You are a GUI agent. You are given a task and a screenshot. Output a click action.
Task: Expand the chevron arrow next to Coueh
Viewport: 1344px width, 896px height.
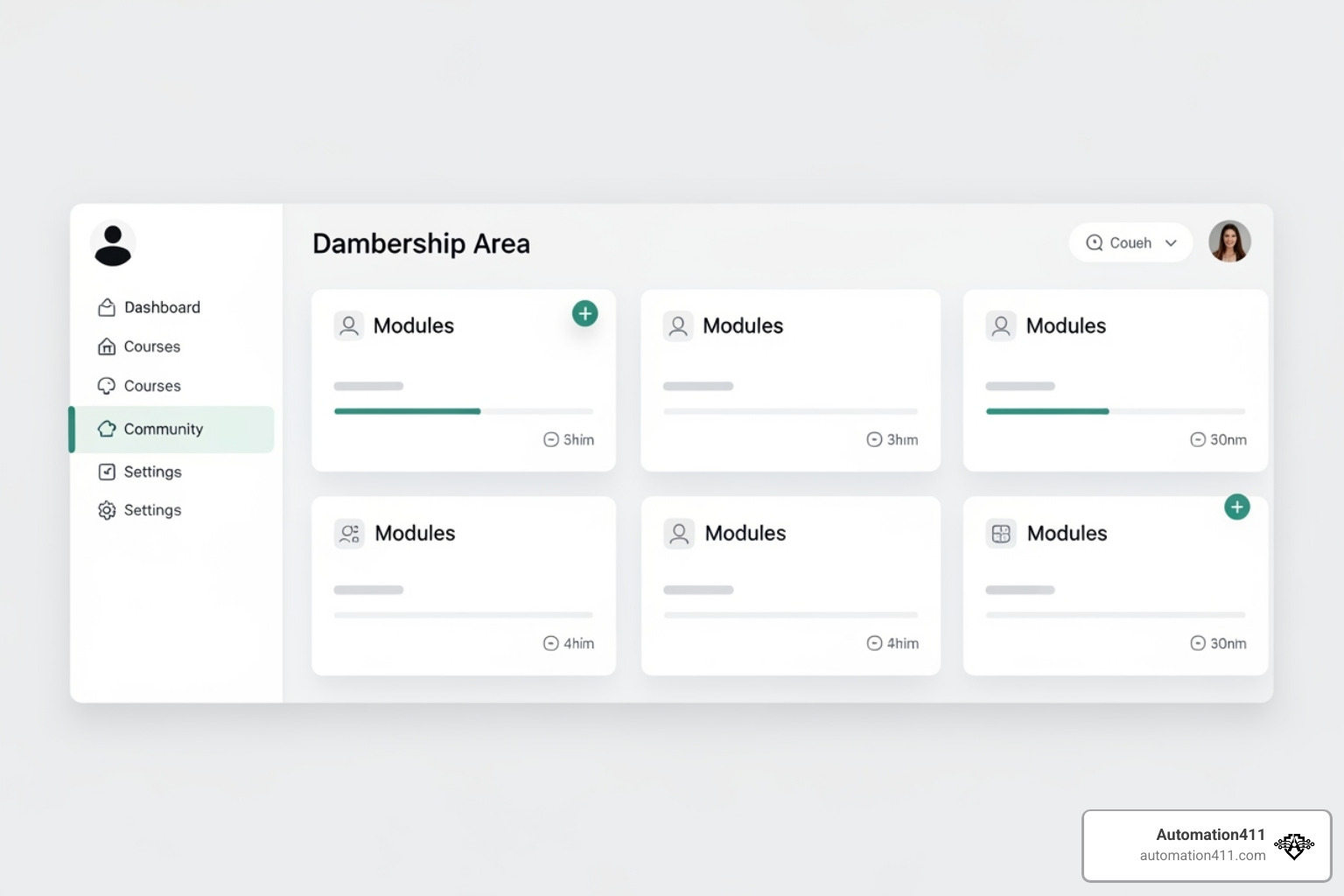(1171, 243)
